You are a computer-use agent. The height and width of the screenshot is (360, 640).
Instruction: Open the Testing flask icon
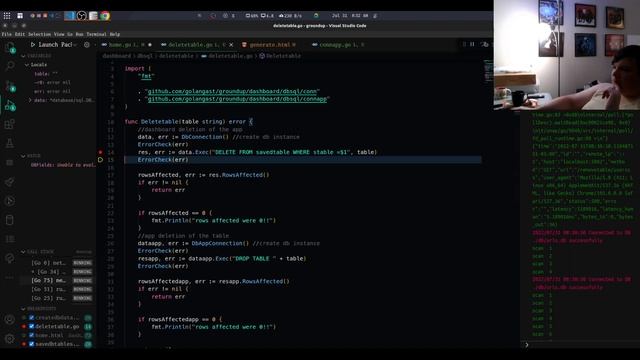point(10,143)
